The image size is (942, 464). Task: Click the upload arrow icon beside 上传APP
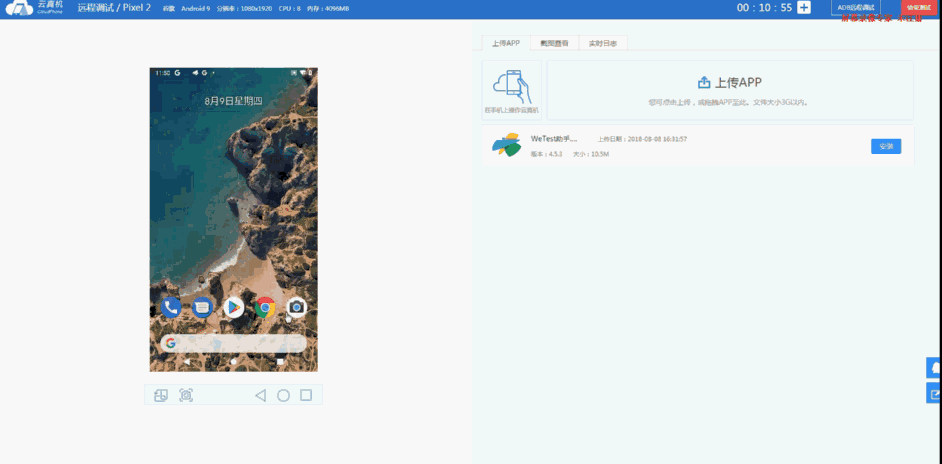pos(704,83)
